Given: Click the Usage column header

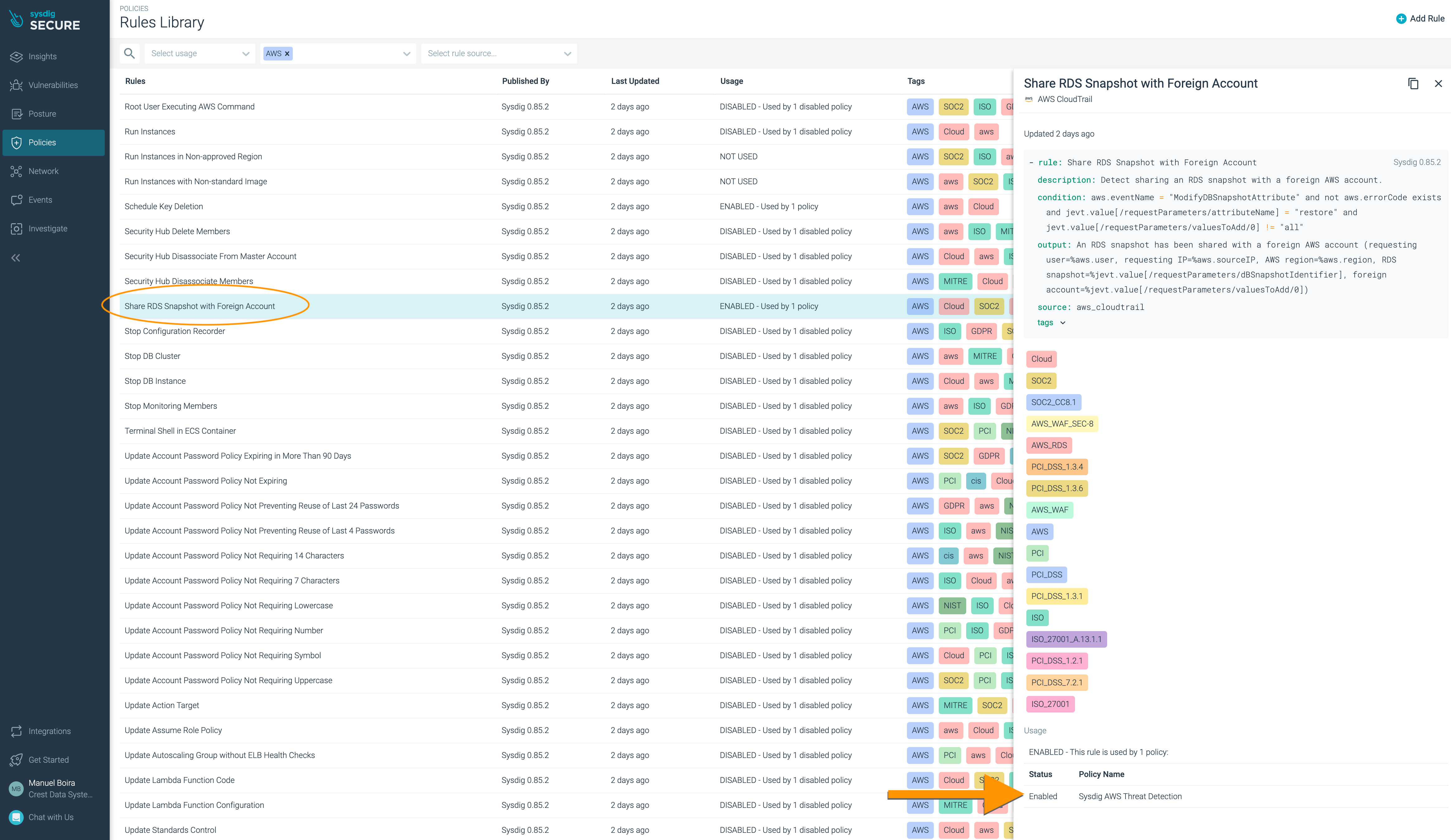Looking at the screenshot, I should 731,81.
